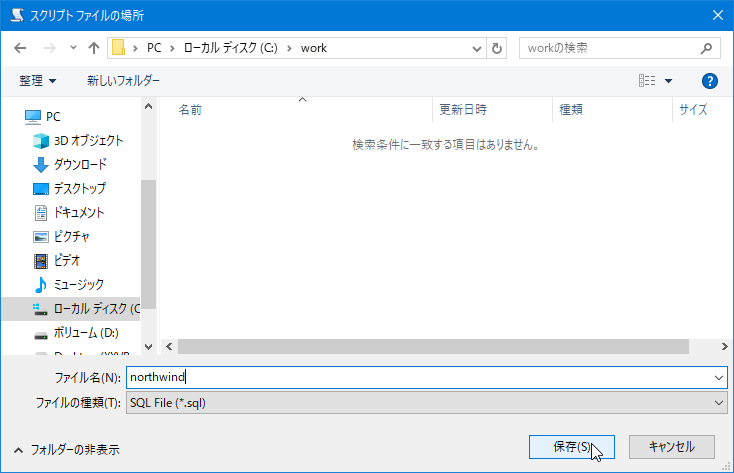Expand the view options dropdown arrow
Screen dimensions: 734x473
[669, 81]
